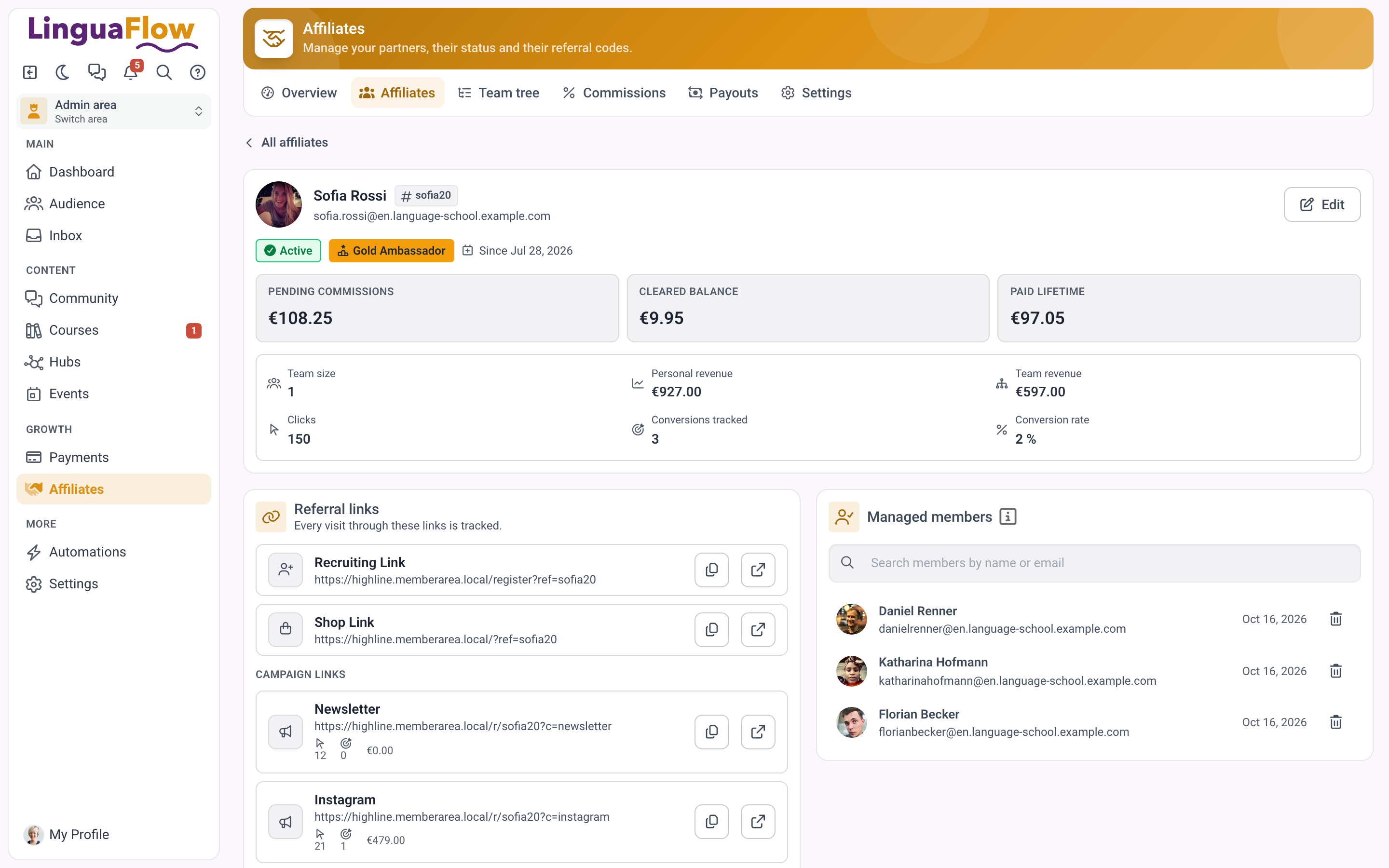
Task: Copy the Recruiting Link
Action: tap(712, 570)
